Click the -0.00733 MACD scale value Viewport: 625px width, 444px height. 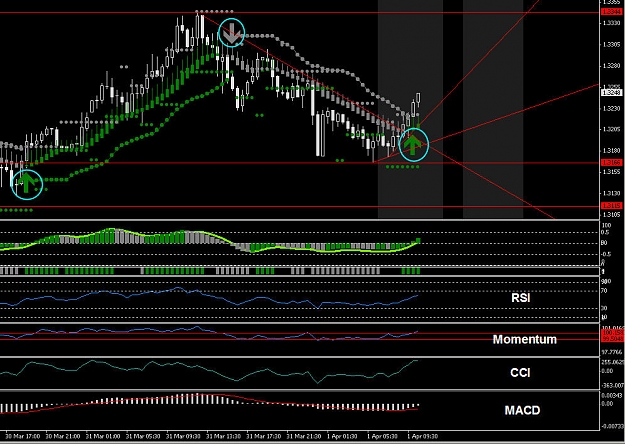tap(612, 426)
